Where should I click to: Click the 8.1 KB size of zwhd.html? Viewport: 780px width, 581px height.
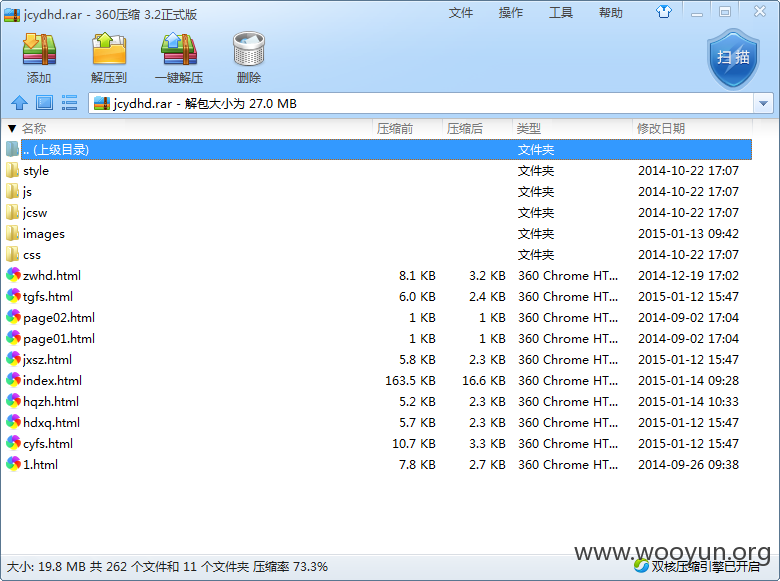(417, 276)
